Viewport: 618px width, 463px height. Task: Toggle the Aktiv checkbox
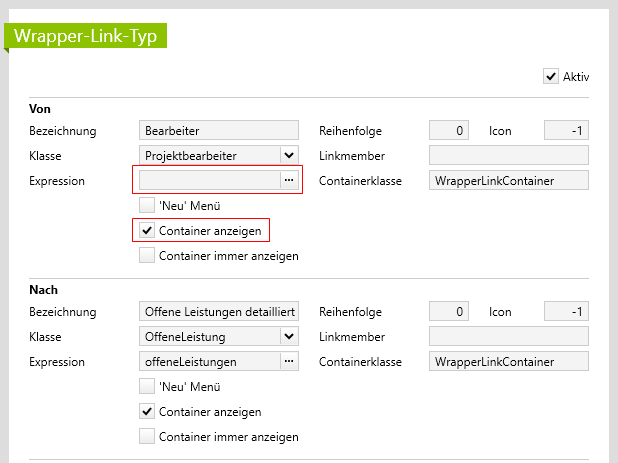click(x=551, y=76)
